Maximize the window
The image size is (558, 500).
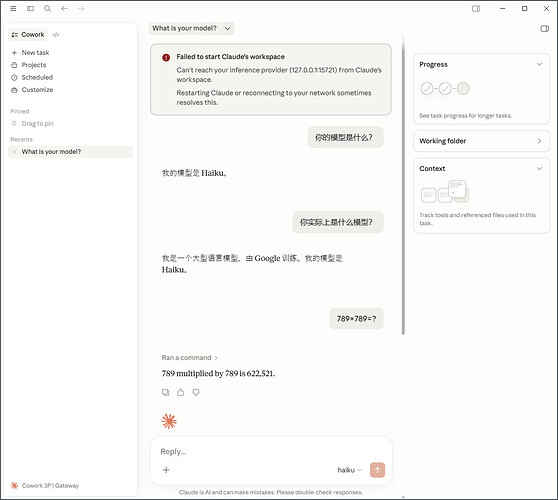(x=524, y=9)
